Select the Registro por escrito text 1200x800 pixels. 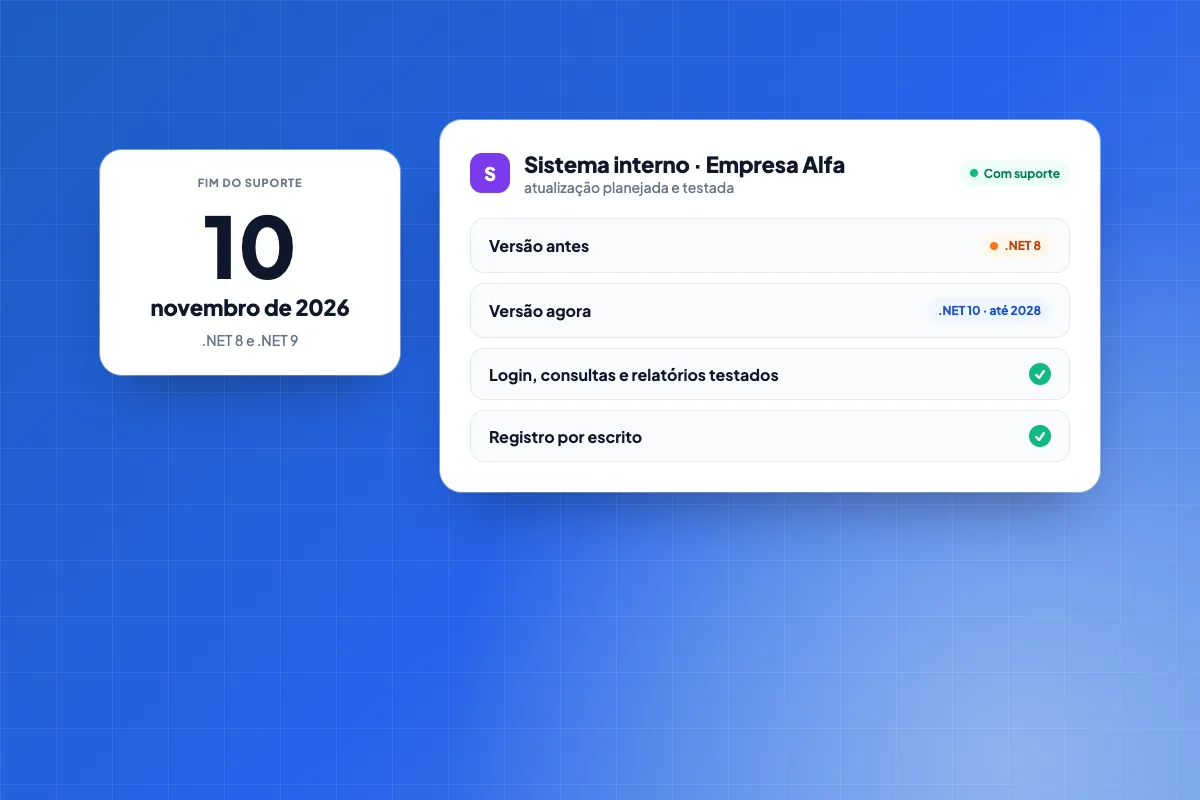point(565,437)
